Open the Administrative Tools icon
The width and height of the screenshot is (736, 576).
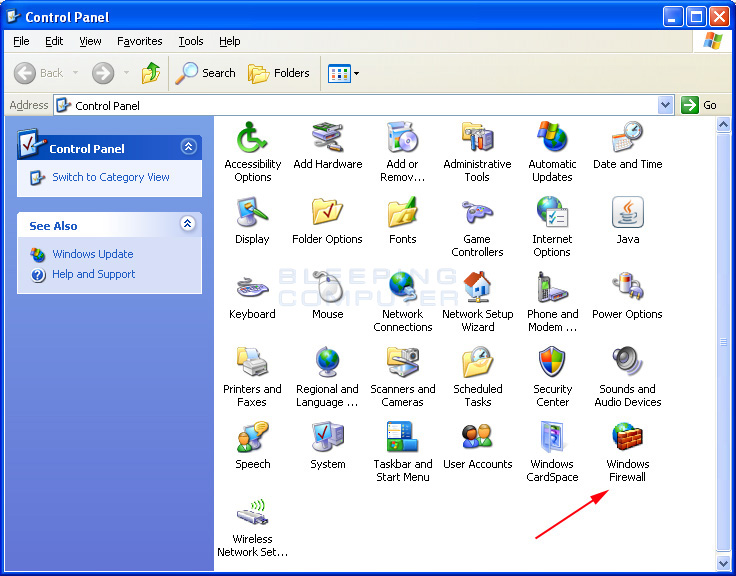[477, 138]
